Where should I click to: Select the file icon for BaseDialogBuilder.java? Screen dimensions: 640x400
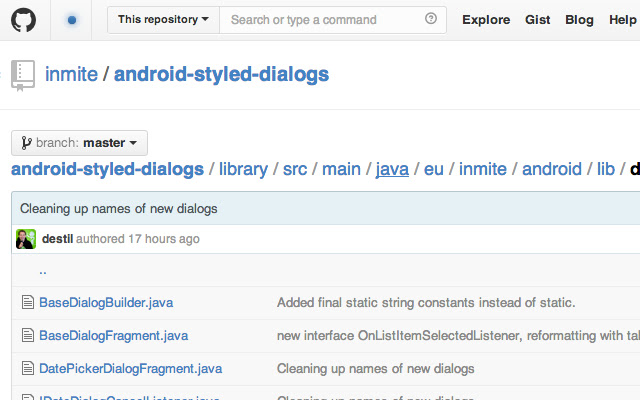tap(28, 302)
